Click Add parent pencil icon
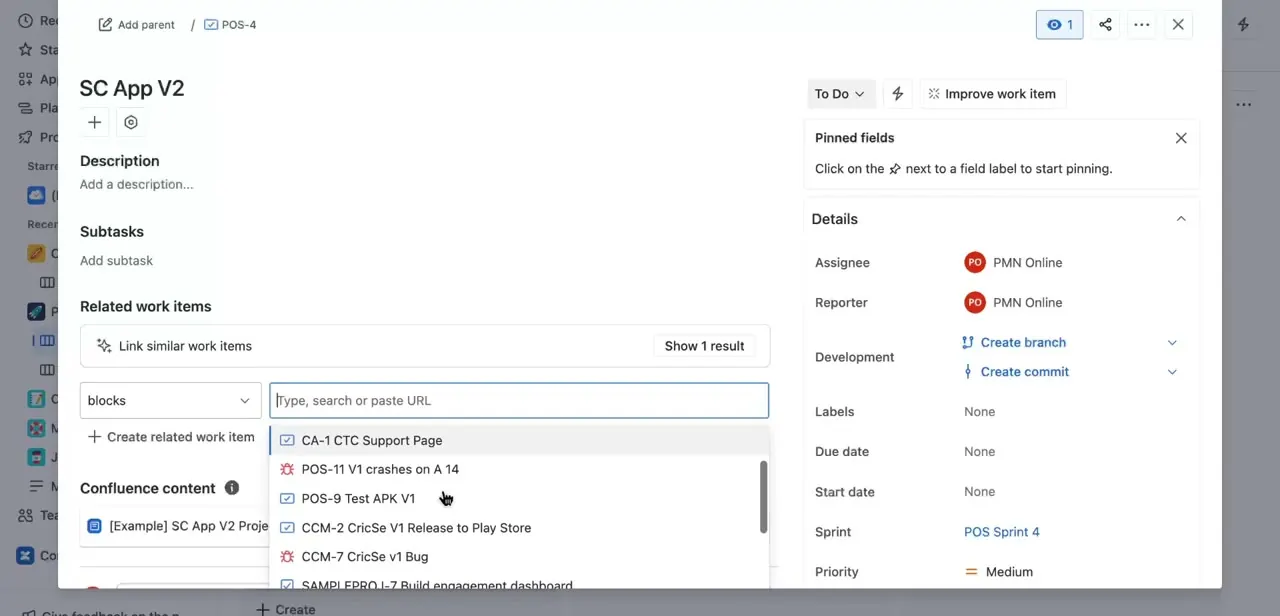1280x616 pixels. point(105,24)
